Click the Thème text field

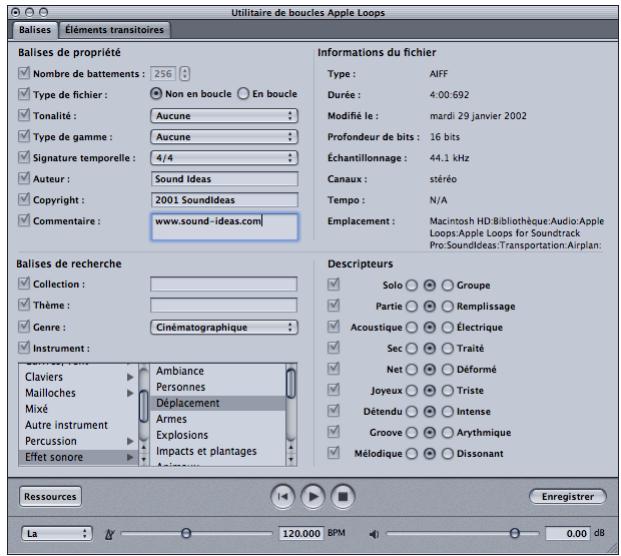224,305
